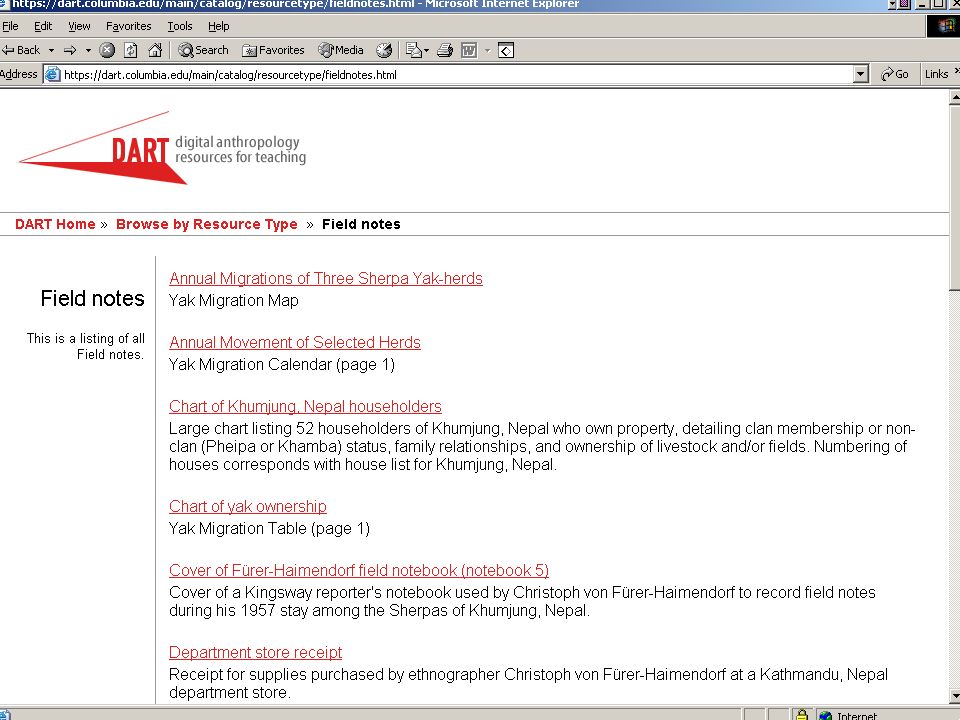Open the Forward history dropdown arrow
The height and width of the screenshot is (720, 960).
coord(88,50)
